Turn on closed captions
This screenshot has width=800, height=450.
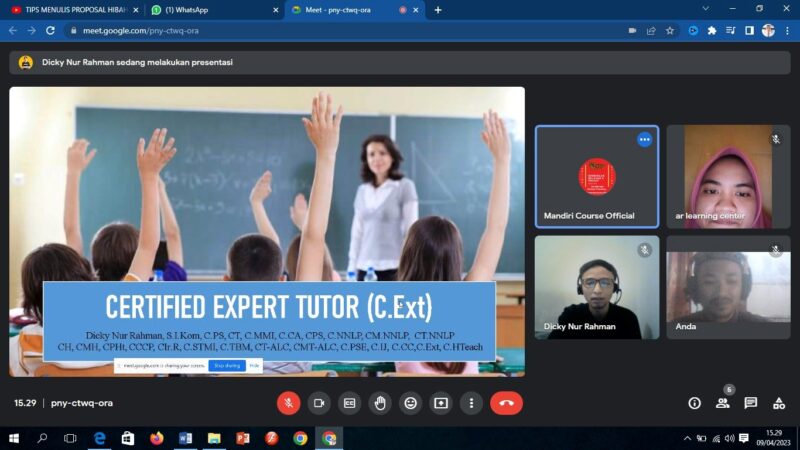(350, 403)
